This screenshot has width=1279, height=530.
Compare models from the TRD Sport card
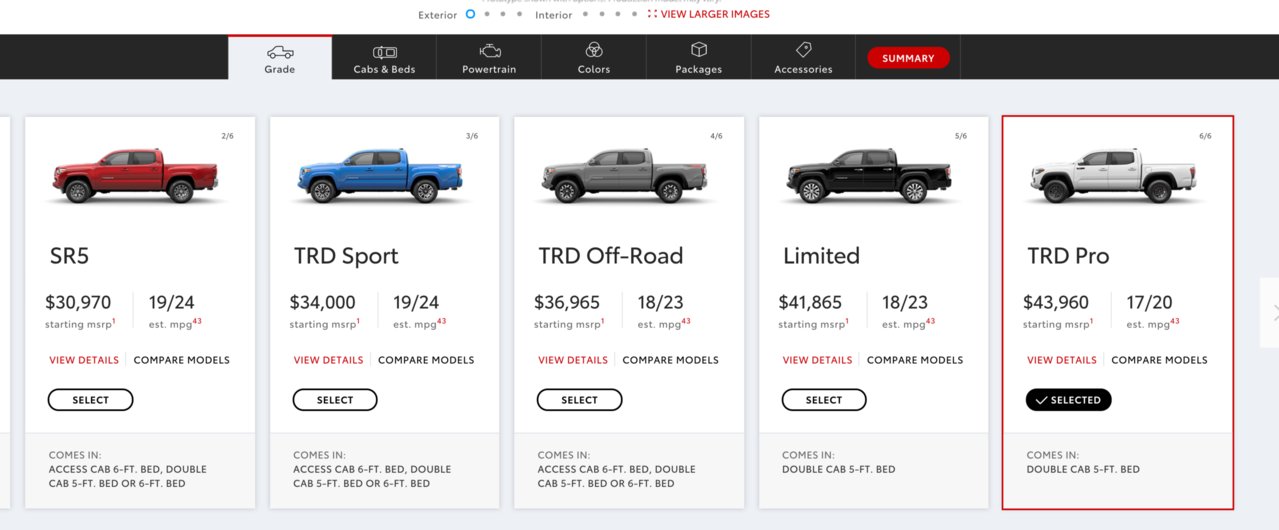[426, 360]
